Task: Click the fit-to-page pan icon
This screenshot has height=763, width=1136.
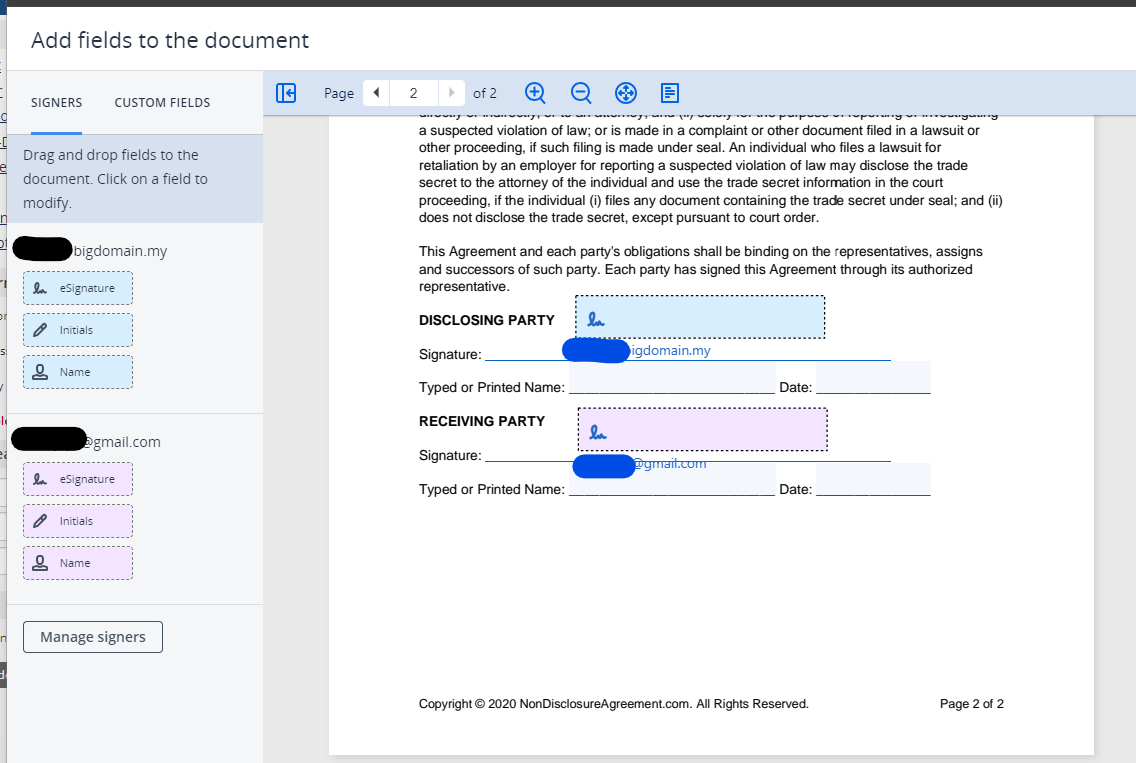Action: click(626, 93)
